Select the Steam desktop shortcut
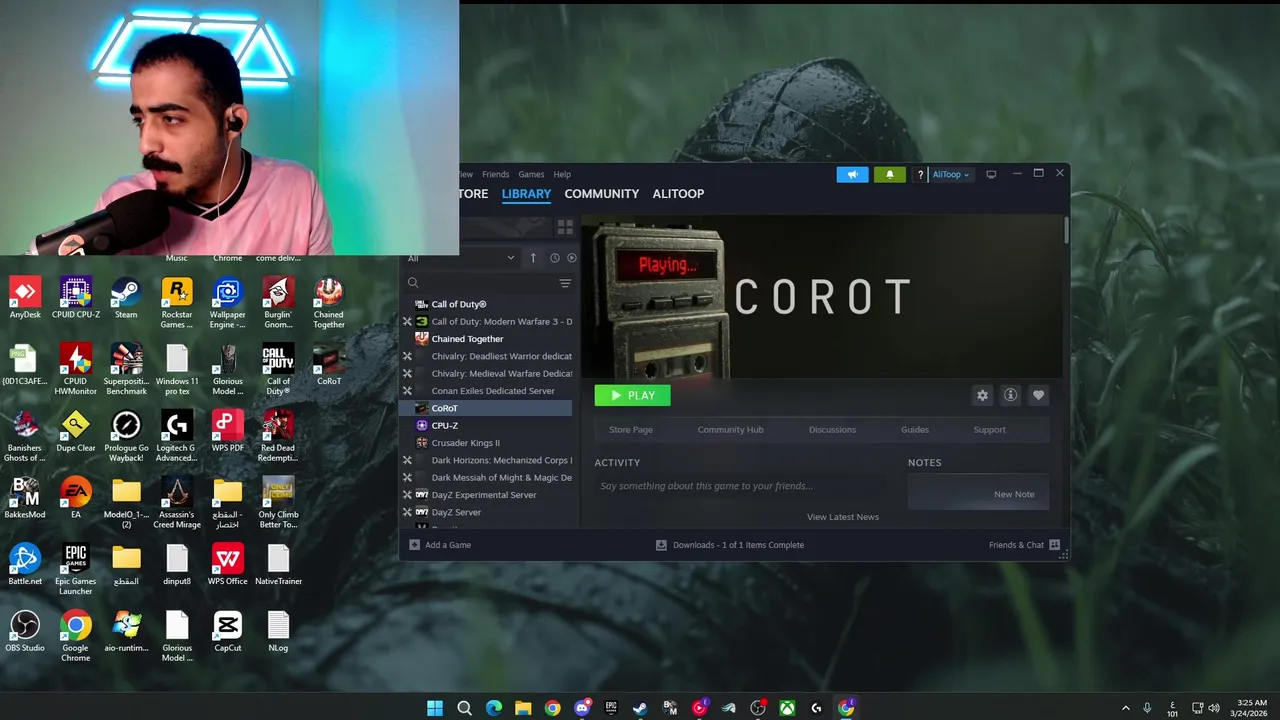This screenshot has height=720, width=1280. [126, 298]
